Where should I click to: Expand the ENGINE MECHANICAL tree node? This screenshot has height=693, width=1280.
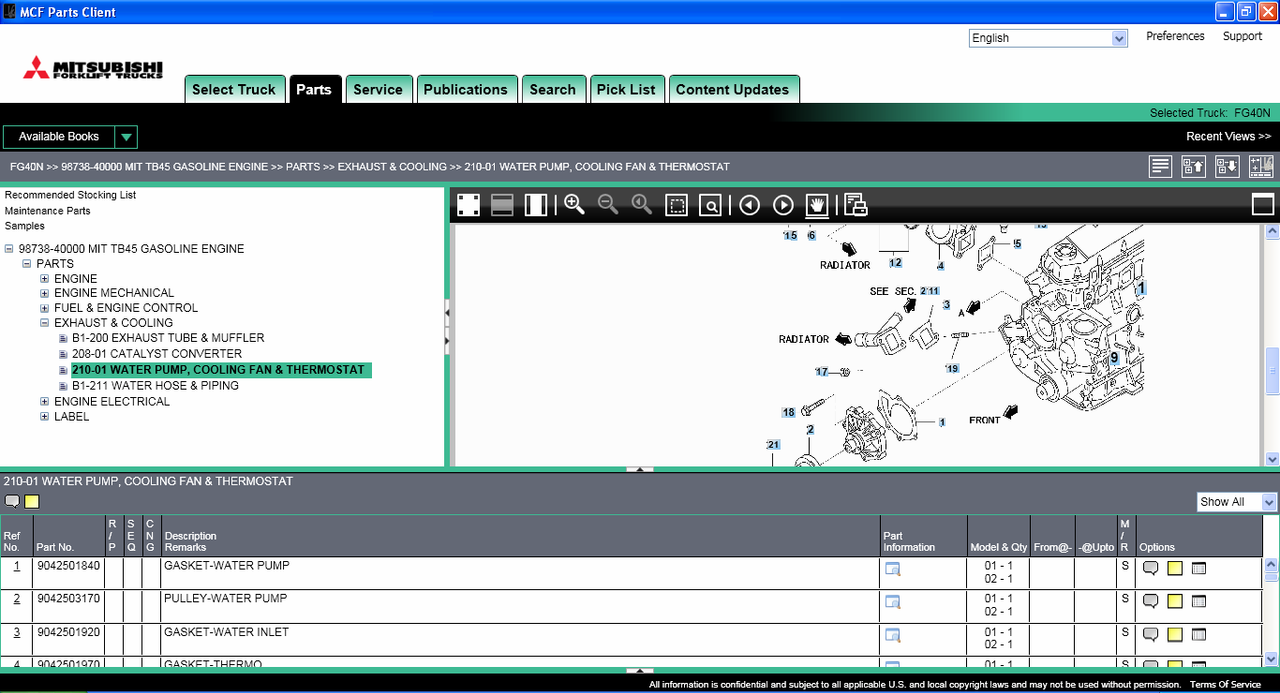point(45,293)
